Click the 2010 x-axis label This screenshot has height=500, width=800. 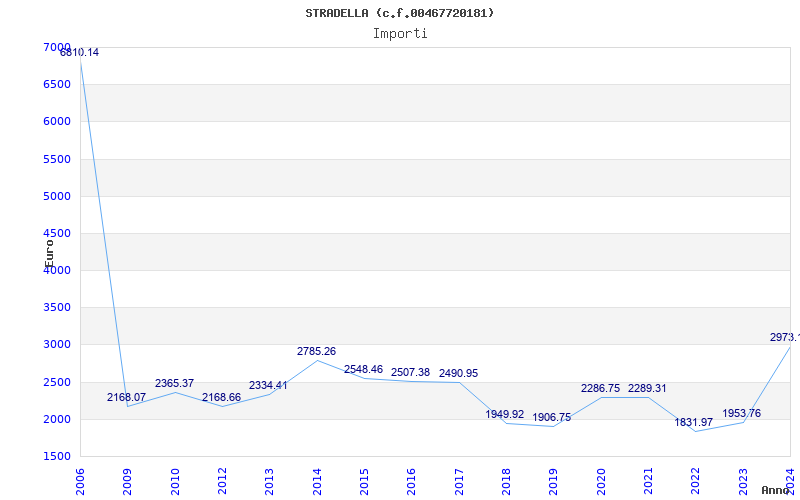pos(175,482)
